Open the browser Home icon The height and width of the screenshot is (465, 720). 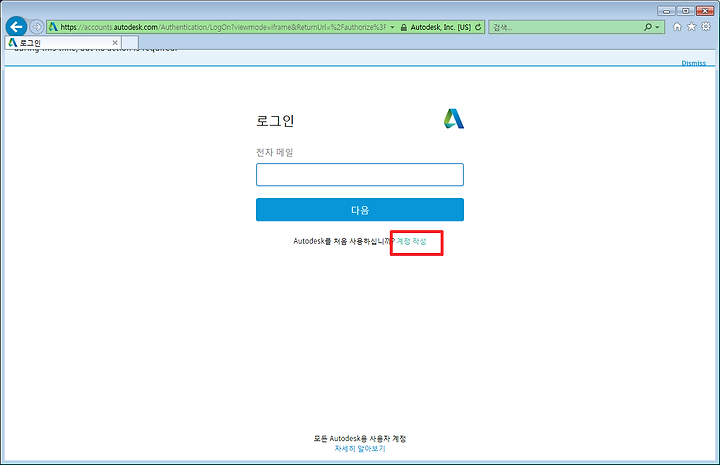coord(677,27)
